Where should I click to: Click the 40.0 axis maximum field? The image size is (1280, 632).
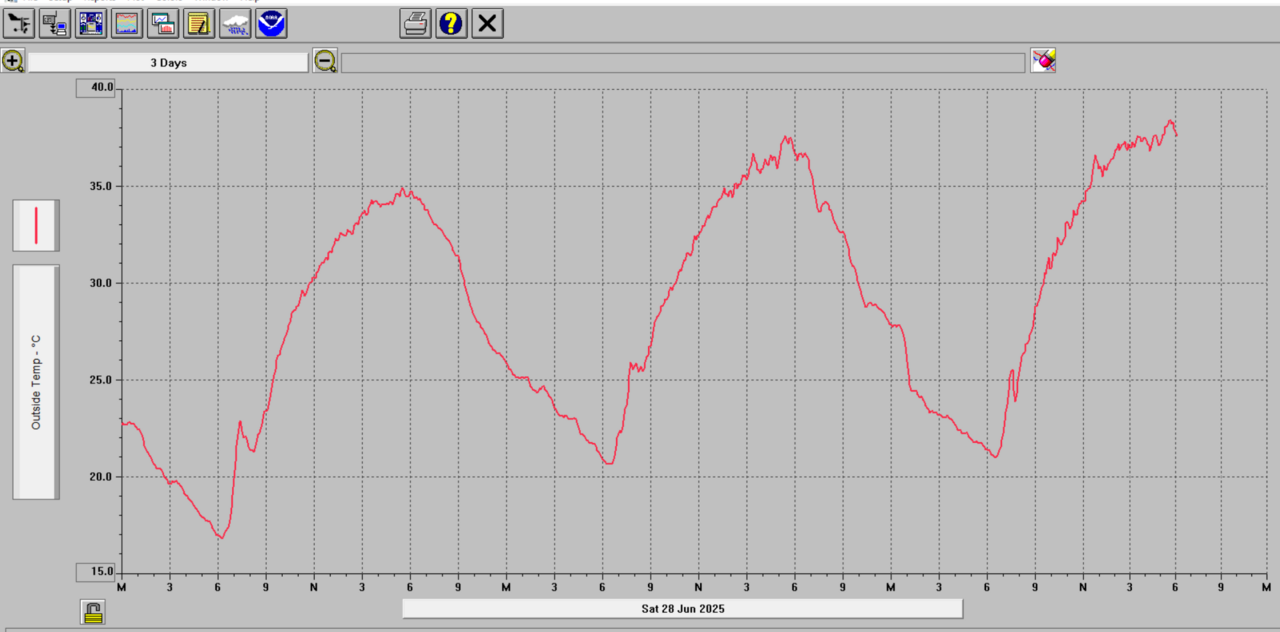click(99, 89)
